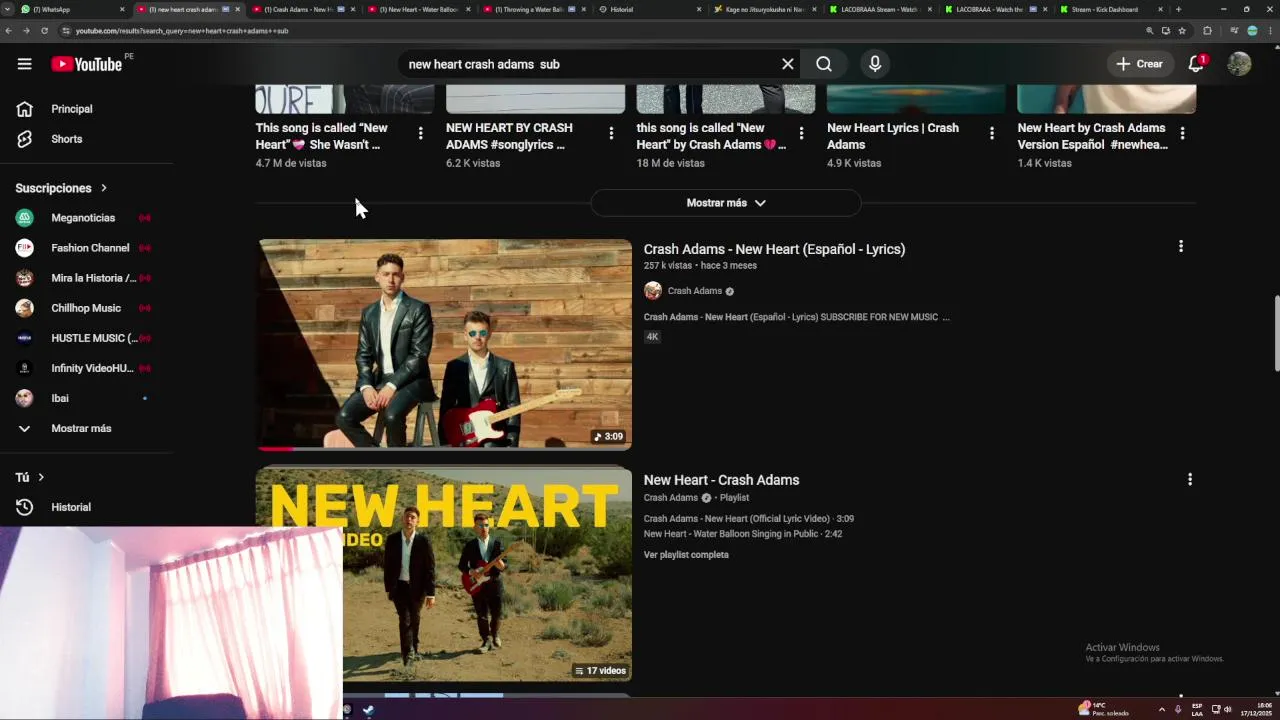Open 'New Heart - Water Balloon Singing in Public' entry
Screen dimensions: 1280x720
(x=743, y=534)
